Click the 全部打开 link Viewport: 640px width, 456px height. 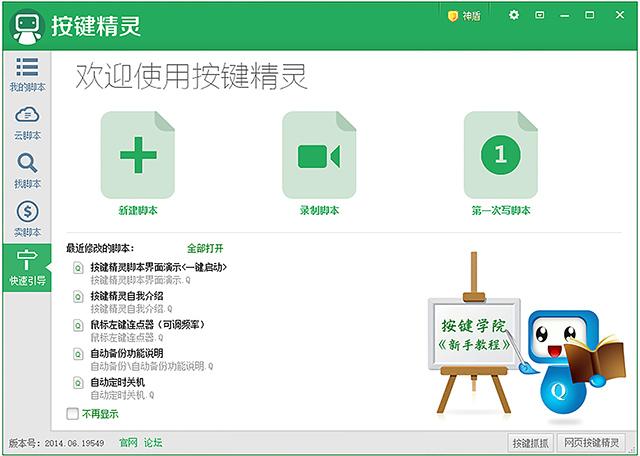(x=205, y=248)
